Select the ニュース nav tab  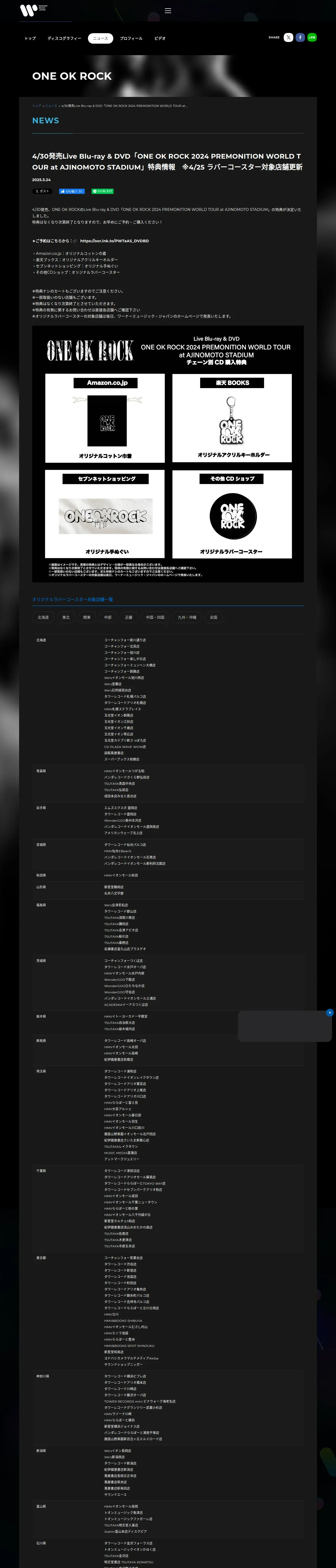(x=101, y=38)
